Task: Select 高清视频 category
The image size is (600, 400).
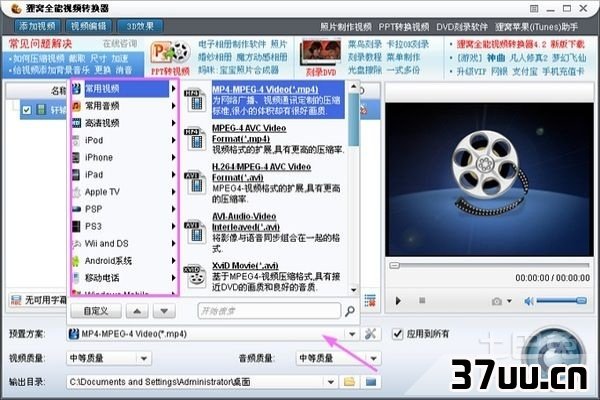Action: pos(120,123)
